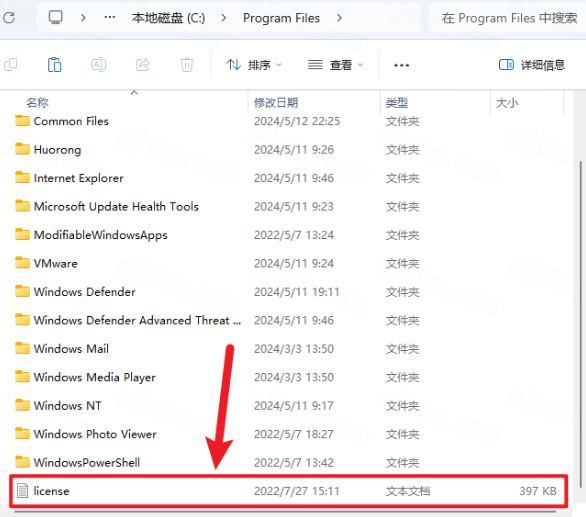
Task: Click the Huorong folder name
Action: tap(57, 150)
